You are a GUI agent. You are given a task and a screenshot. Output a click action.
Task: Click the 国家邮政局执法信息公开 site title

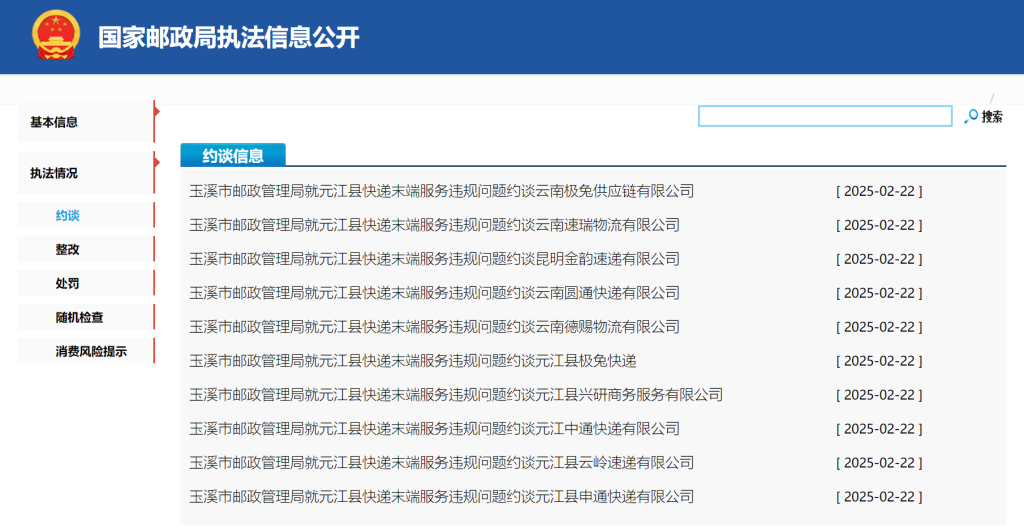point(228,38)
